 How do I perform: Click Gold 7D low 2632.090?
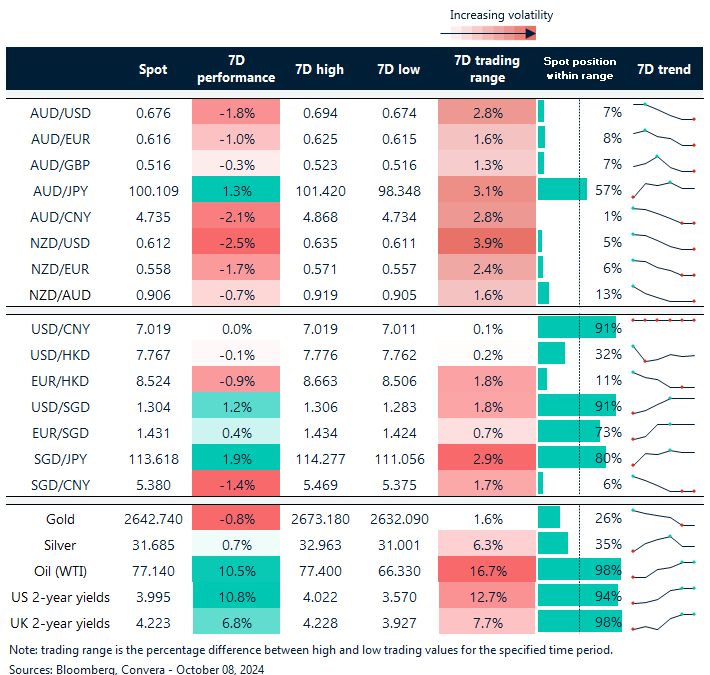tap(399, 519)
